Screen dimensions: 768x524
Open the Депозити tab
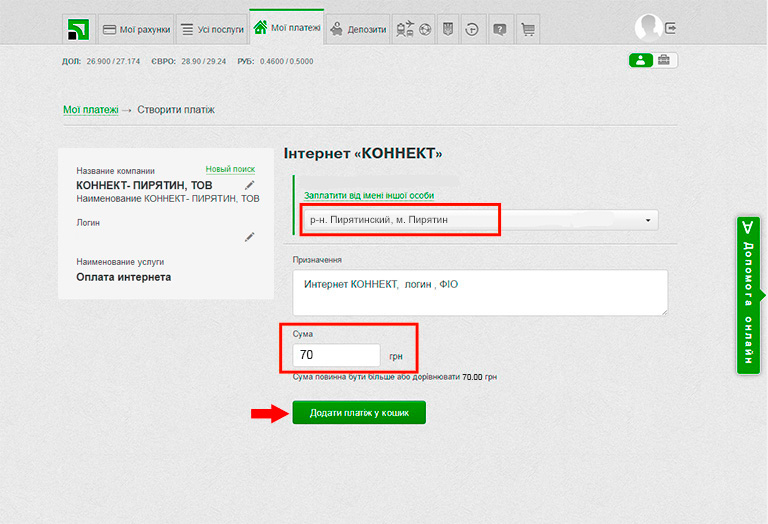tap(358, 29)
